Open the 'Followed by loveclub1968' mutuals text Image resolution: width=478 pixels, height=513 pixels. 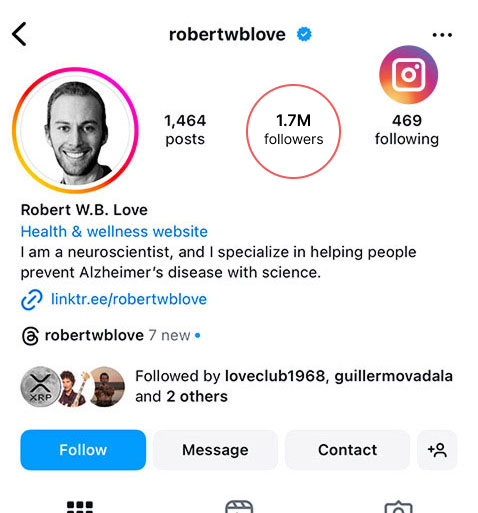point(294,386)
